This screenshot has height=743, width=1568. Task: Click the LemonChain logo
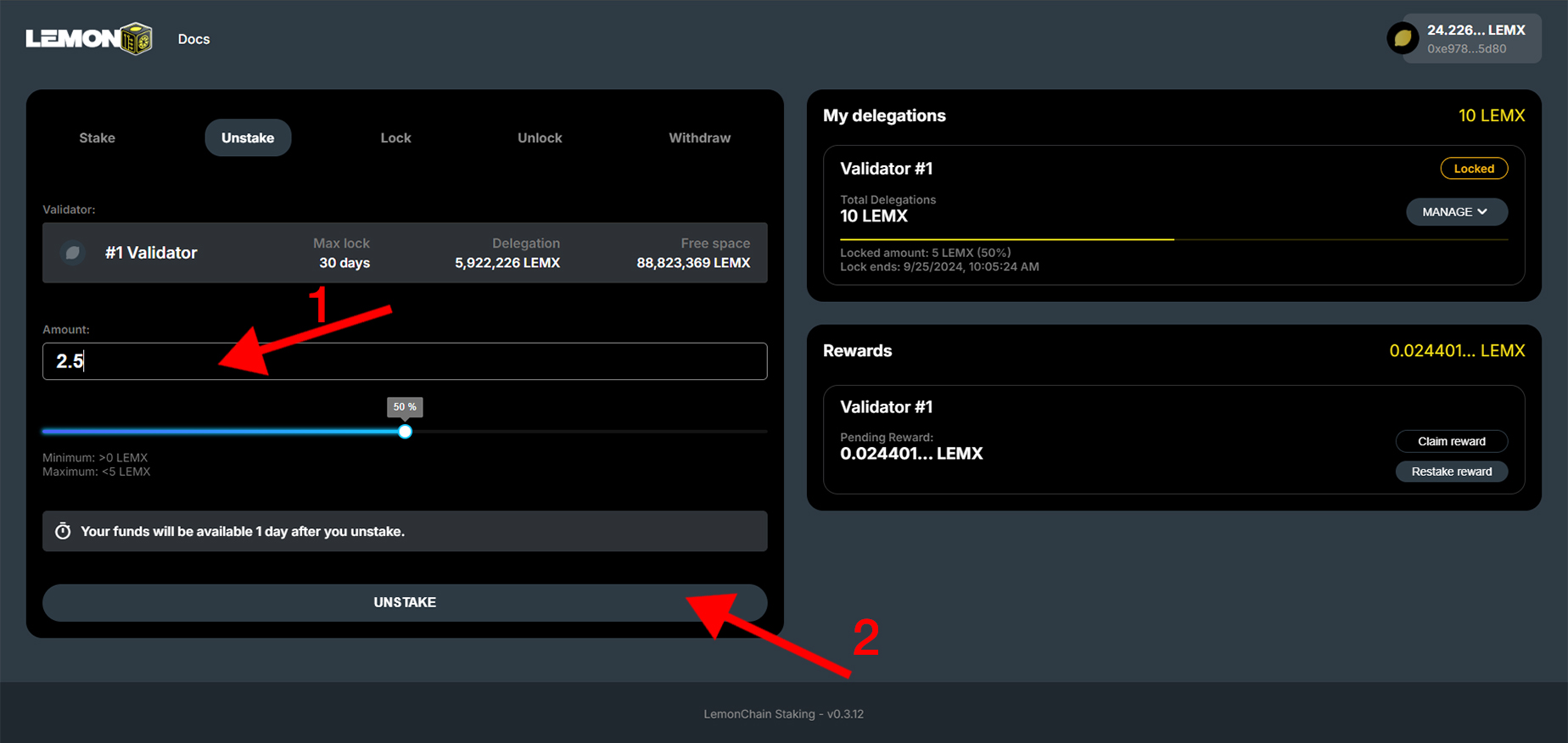89,39
